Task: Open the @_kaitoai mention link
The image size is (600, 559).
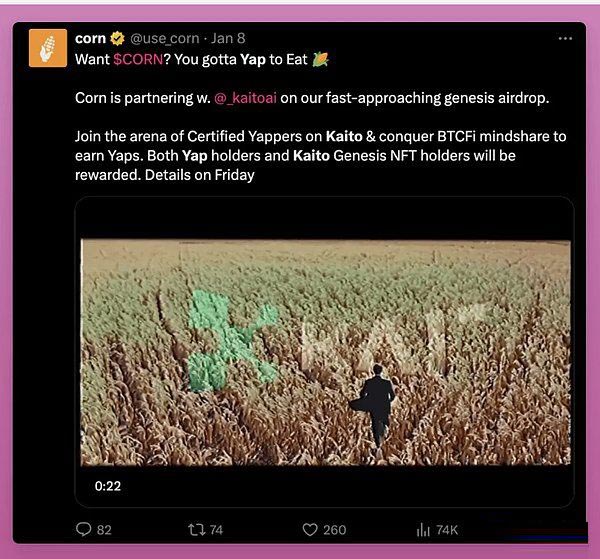Action: click(246, 98)
